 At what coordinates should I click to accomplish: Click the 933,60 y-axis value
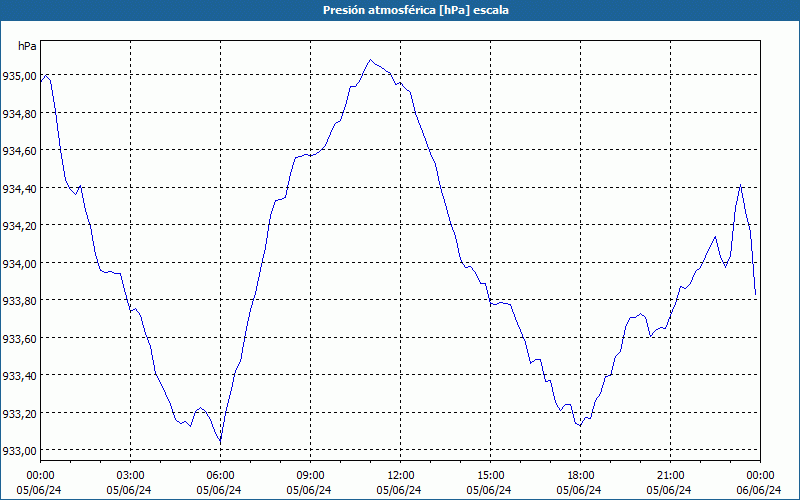coord(19,339)
